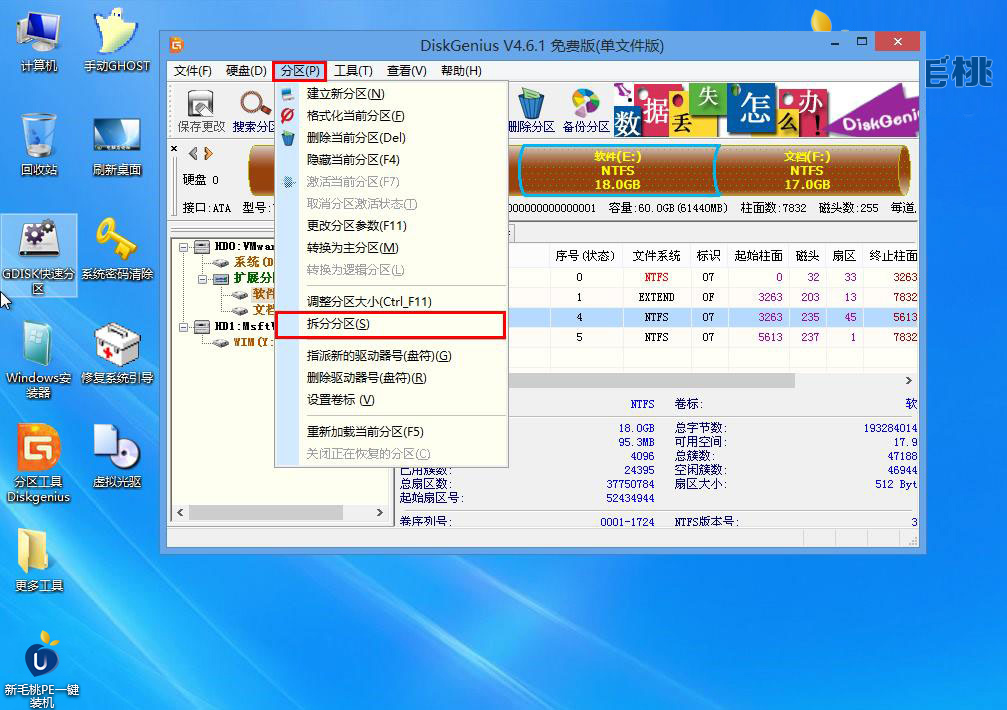Image resolution: width=1007 pixels, height=710 pixels.
Task: Select the EXTEND partition row in table
Action: [x=713, y=297]
